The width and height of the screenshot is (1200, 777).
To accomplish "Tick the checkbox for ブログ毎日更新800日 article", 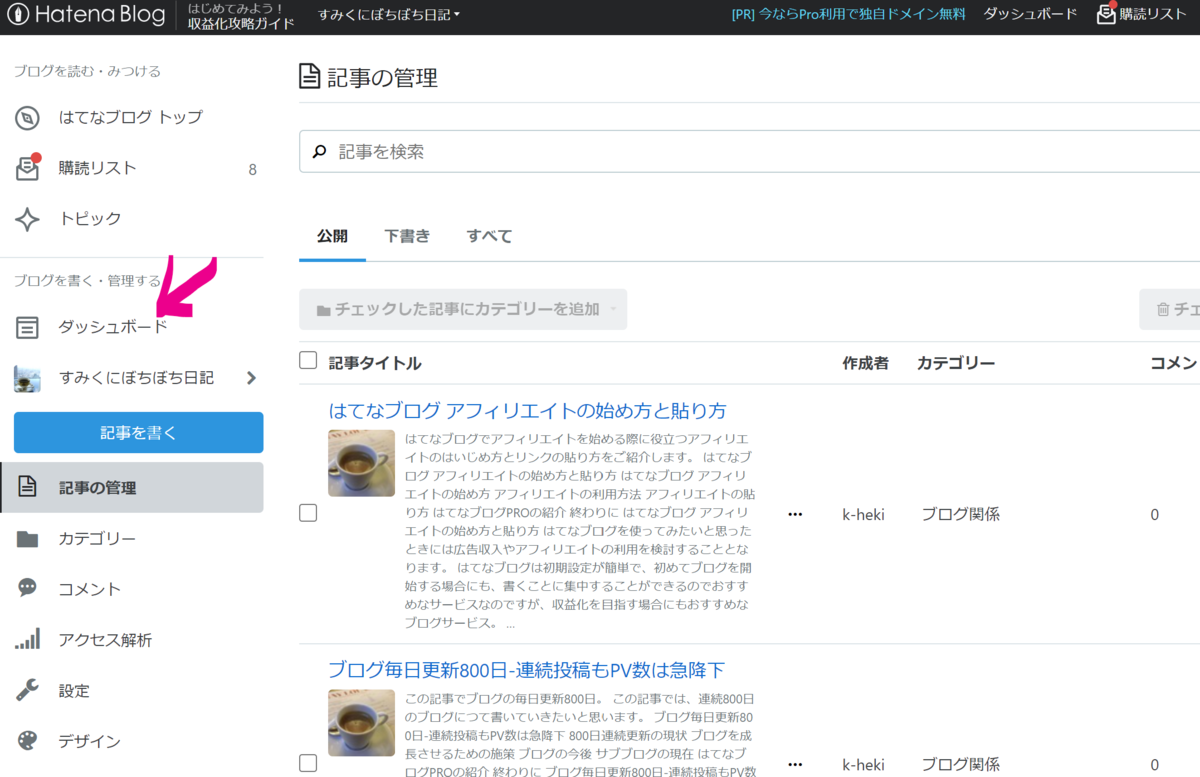I will 308,763.
